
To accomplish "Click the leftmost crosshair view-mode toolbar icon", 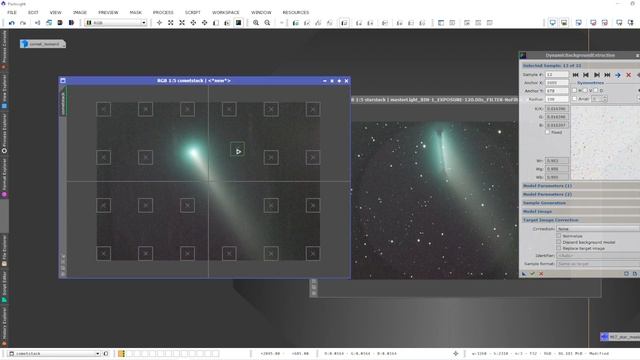I will pyautogui.click(x=159, y=23).
